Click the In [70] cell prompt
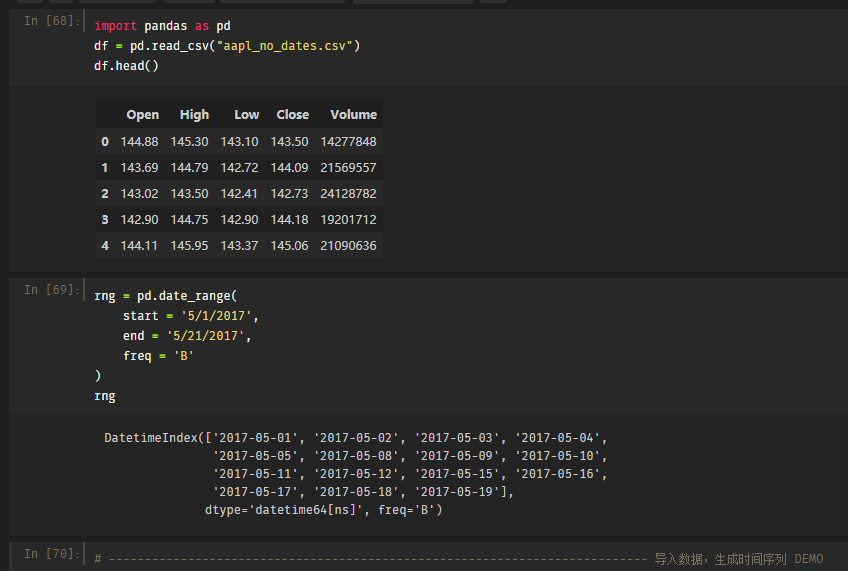The image size is (848, 571). 52,554
